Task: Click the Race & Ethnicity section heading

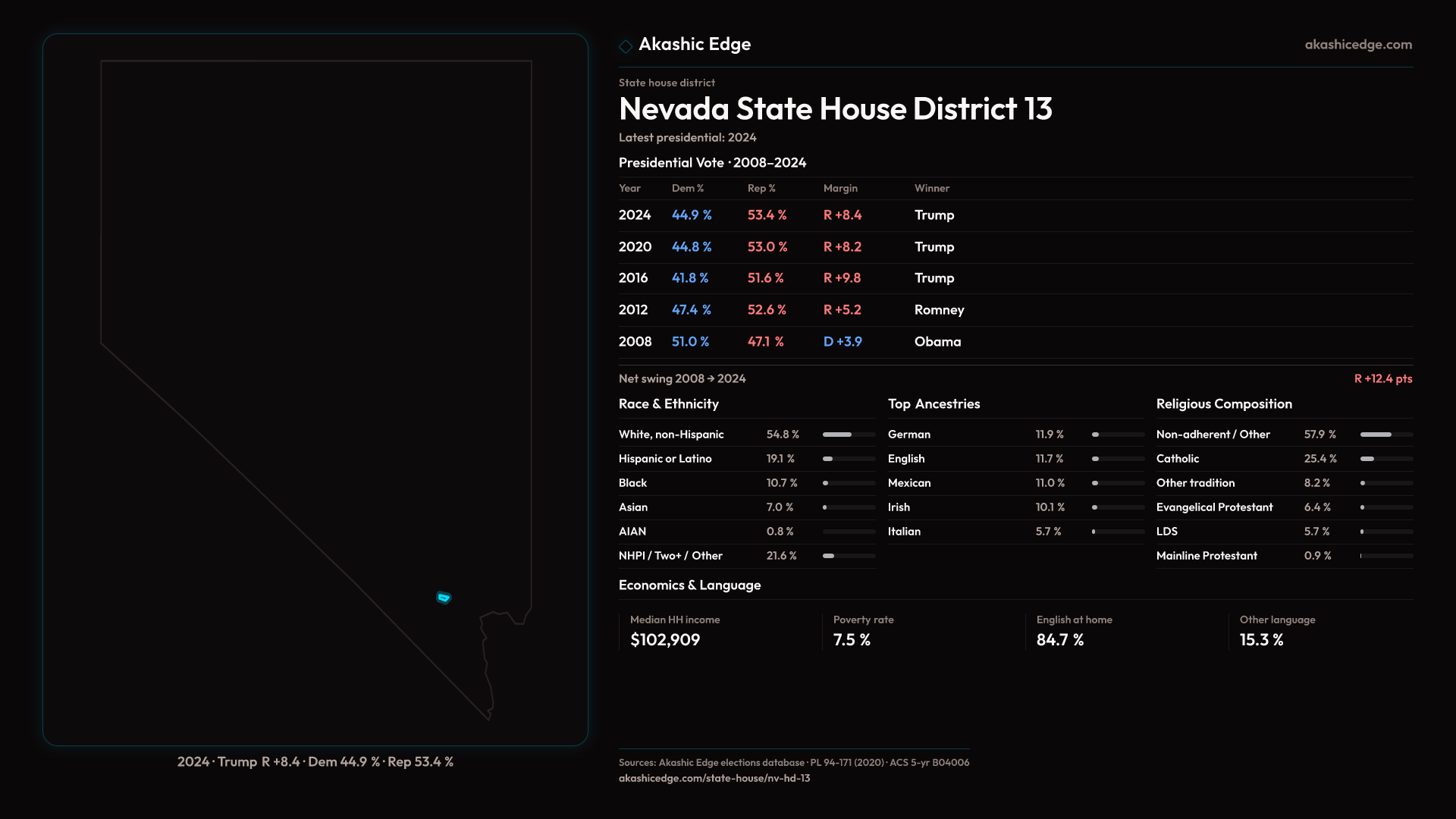Action: click(668, 404)
